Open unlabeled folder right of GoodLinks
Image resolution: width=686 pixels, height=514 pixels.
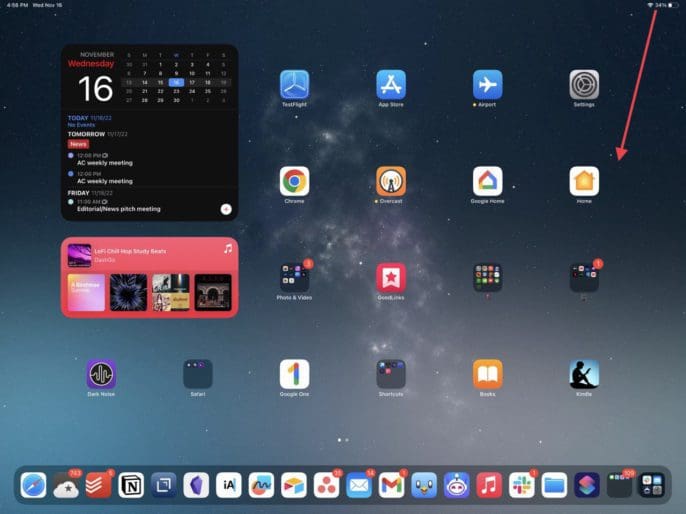[x=487, y=278]
